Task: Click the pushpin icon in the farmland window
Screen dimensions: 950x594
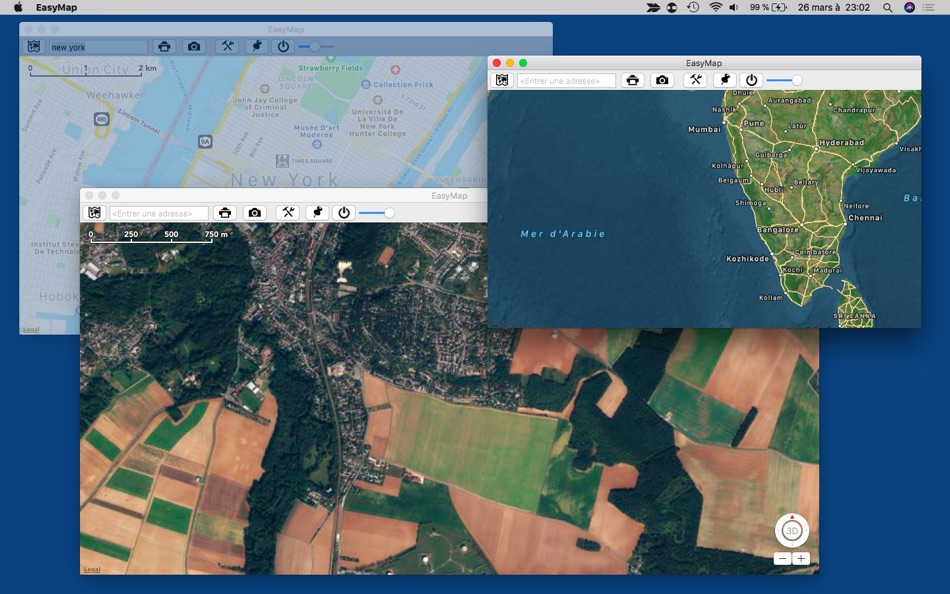Action: pos(317,213)
